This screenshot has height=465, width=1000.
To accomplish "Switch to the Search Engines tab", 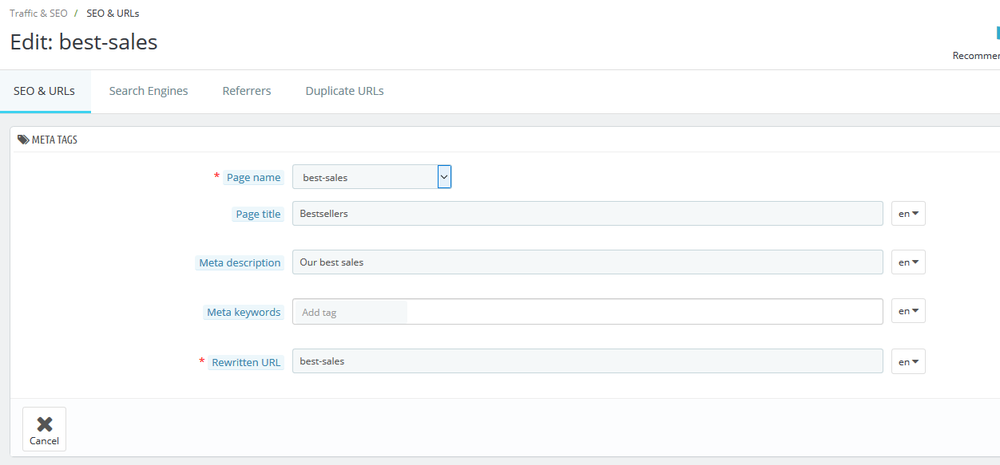I will coord(149,91).
